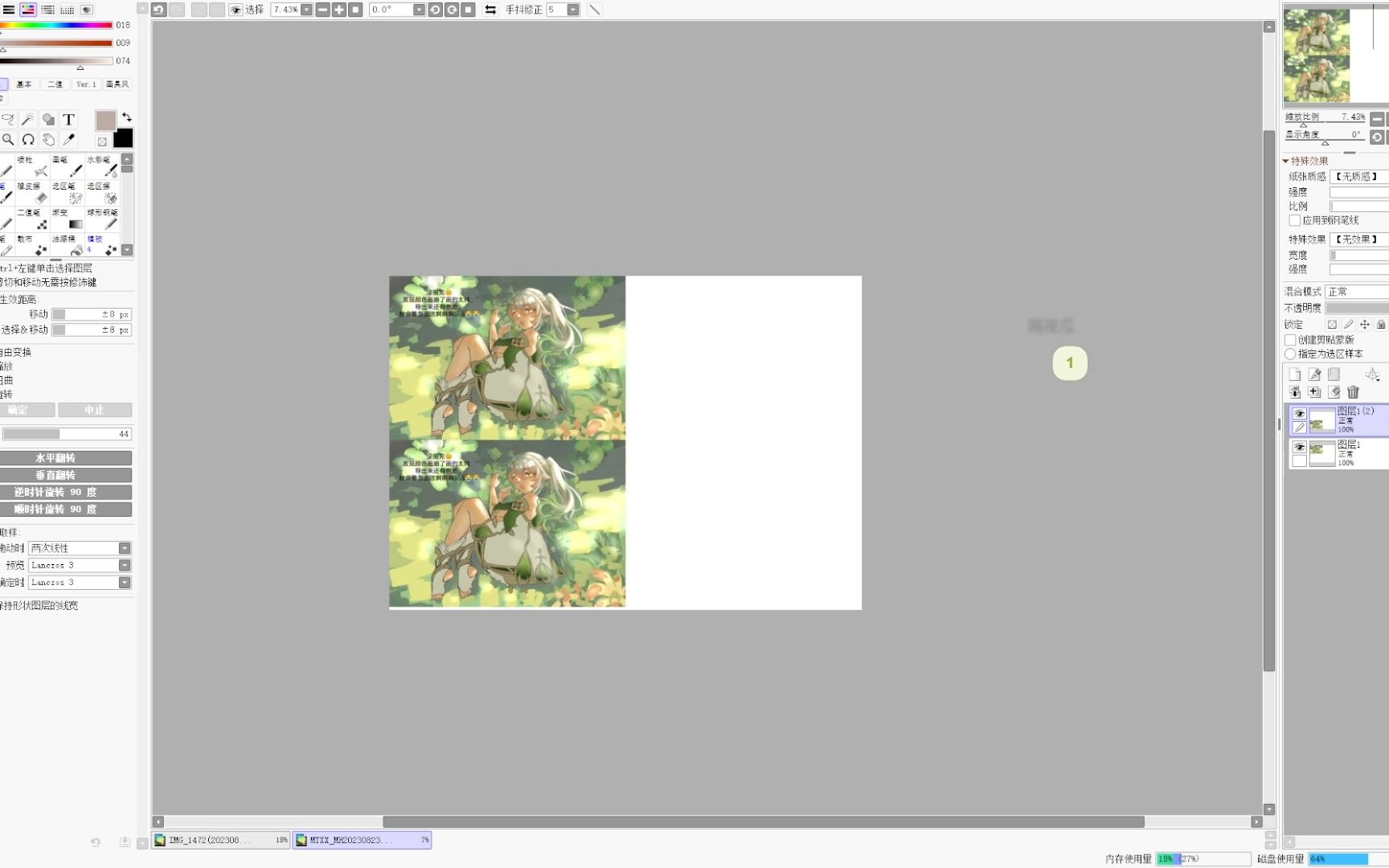
Task: Select the Zoom magnifier tool
Action: point(8,140)
